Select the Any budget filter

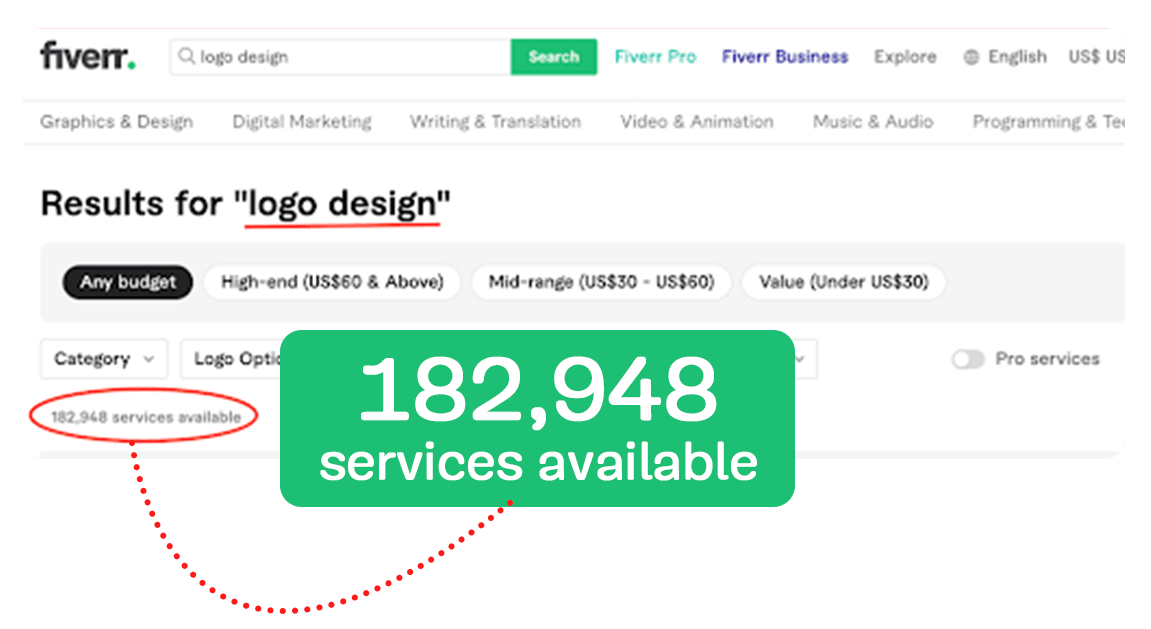tap(127, 282)
